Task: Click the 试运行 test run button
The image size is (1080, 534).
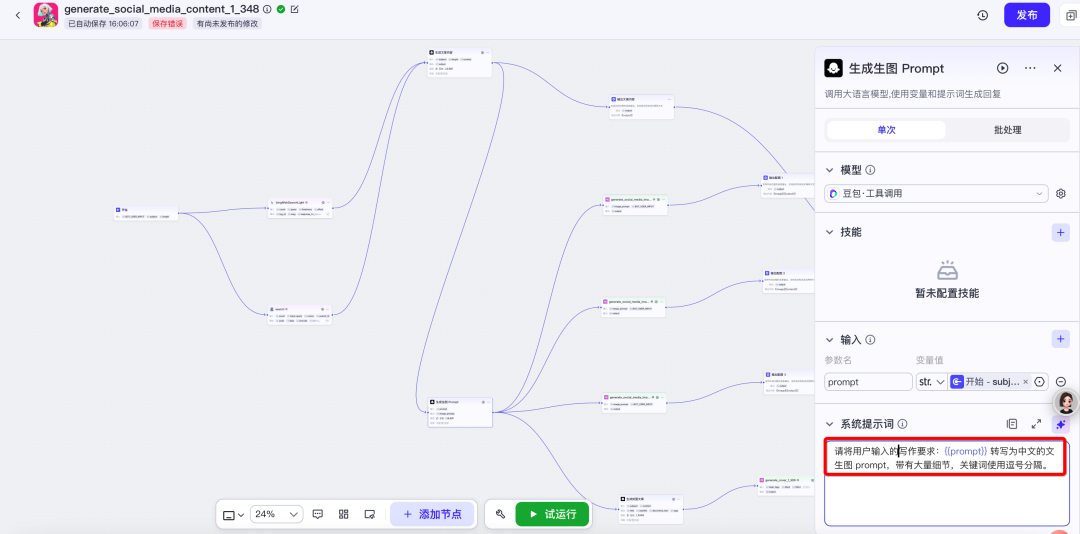Action: tap(552, 514)
